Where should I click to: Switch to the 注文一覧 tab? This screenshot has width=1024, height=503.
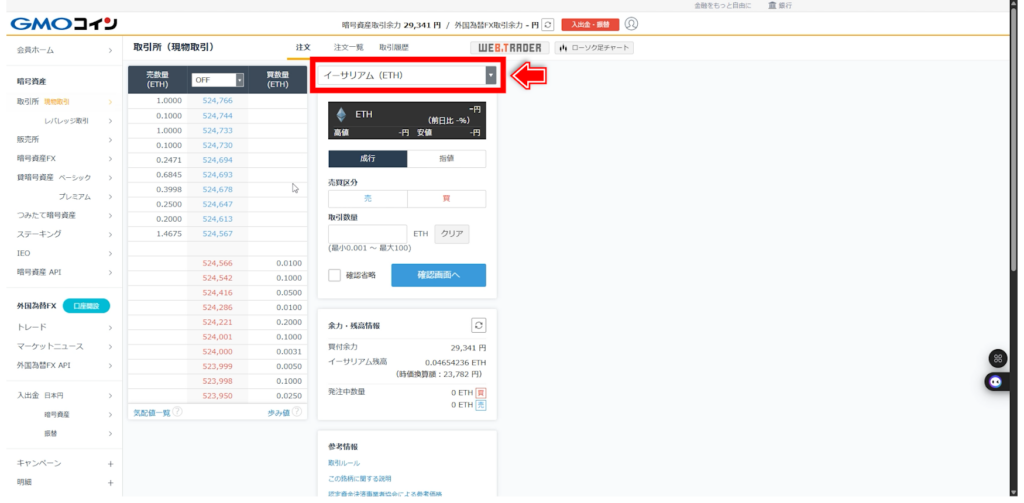coord(348,47)
